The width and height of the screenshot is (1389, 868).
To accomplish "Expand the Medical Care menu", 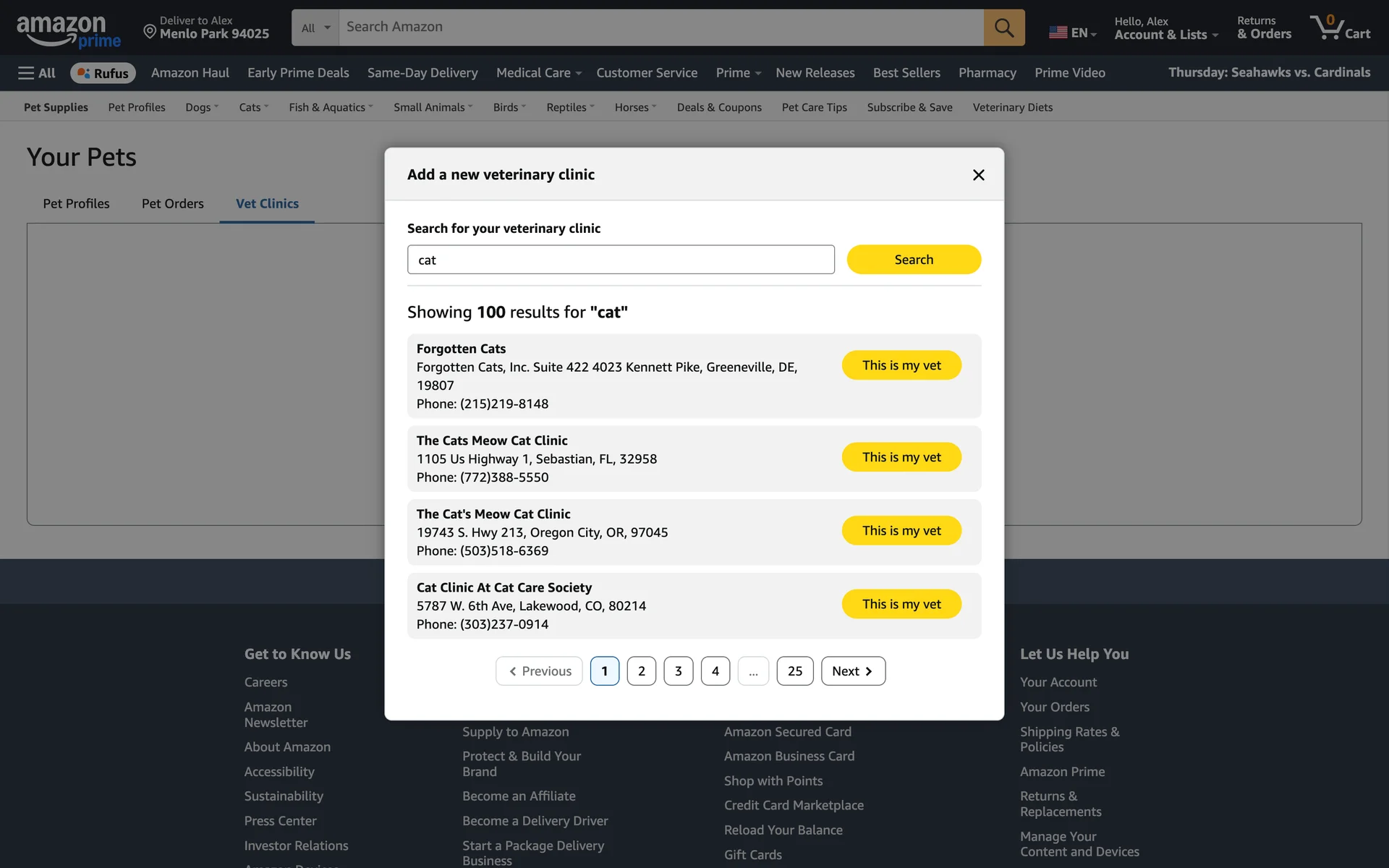I will tap(538, 73).
